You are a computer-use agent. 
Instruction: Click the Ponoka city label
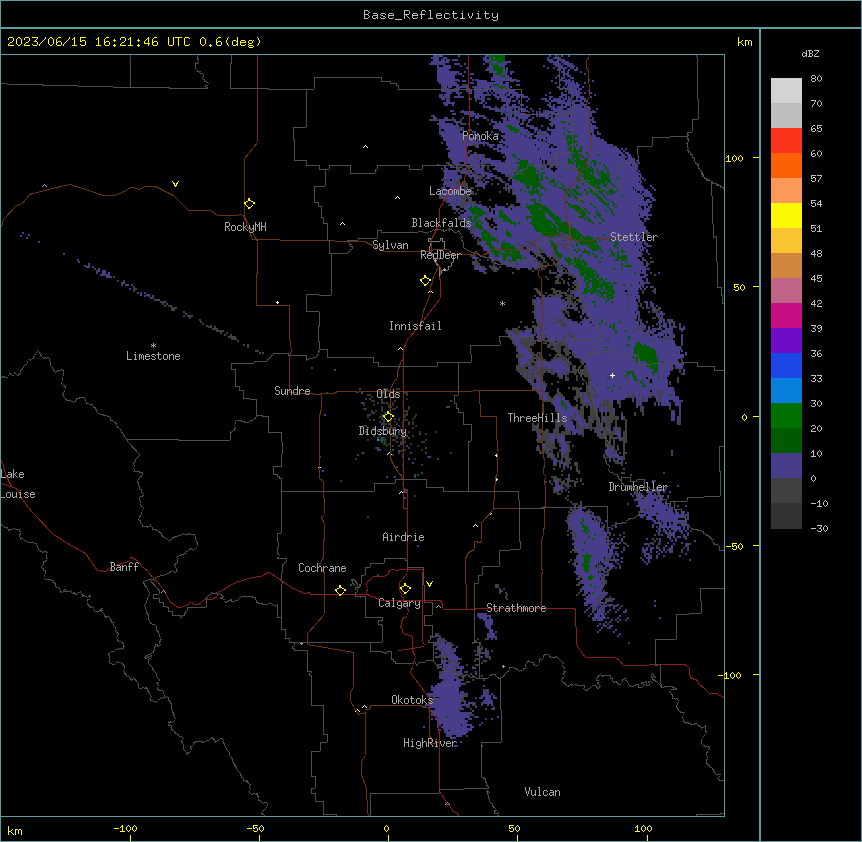coord(480,136)
